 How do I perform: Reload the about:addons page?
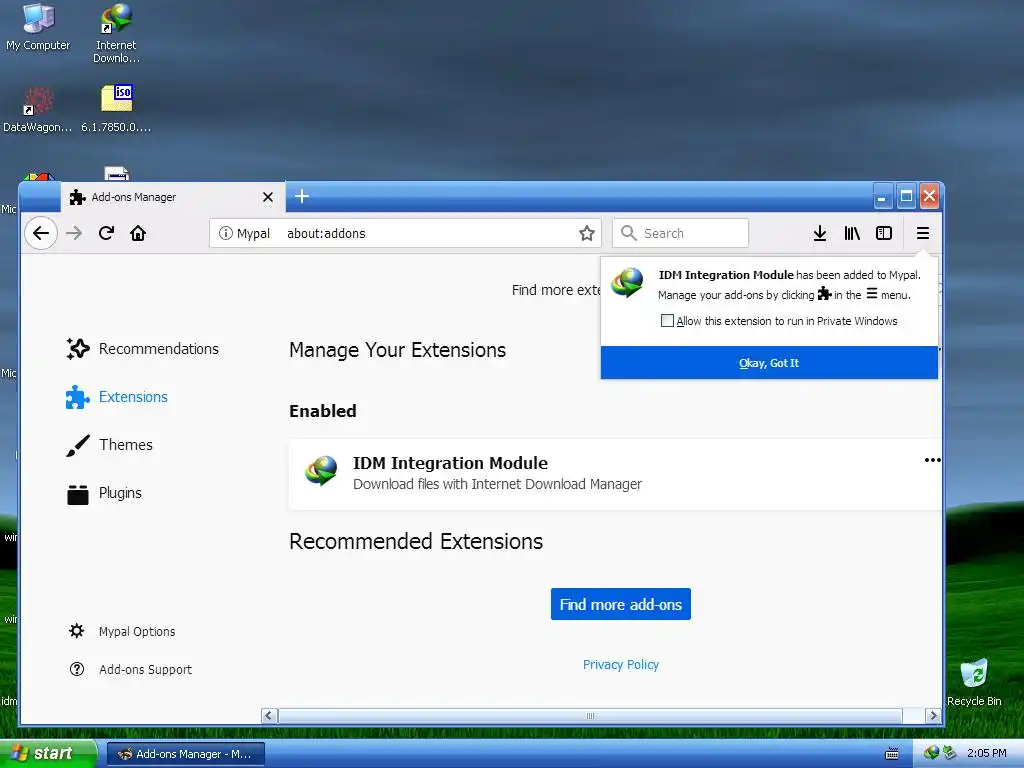[106, 233]
